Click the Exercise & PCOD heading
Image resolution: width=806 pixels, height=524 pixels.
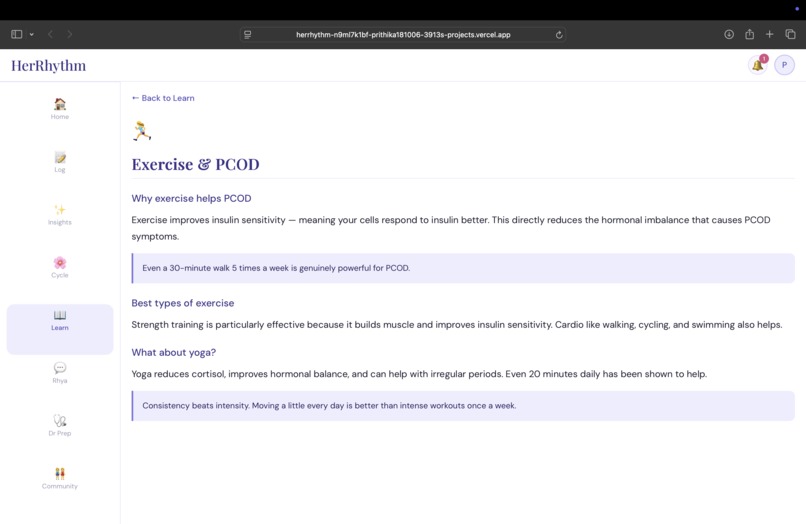(195, 164)
